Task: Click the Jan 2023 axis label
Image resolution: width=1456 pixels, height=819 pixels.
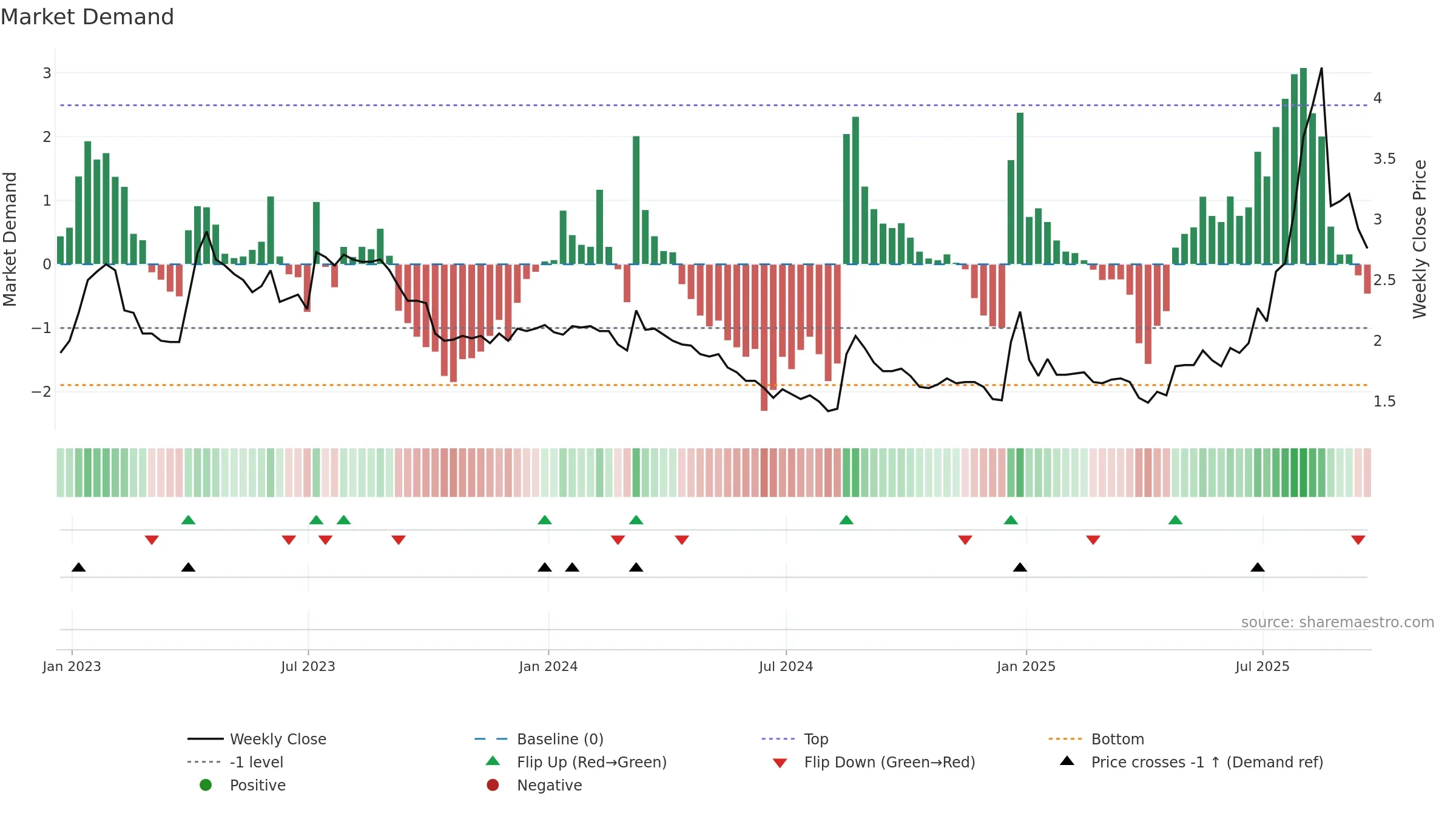Action: pyautogui.click(x=72, y=666)
